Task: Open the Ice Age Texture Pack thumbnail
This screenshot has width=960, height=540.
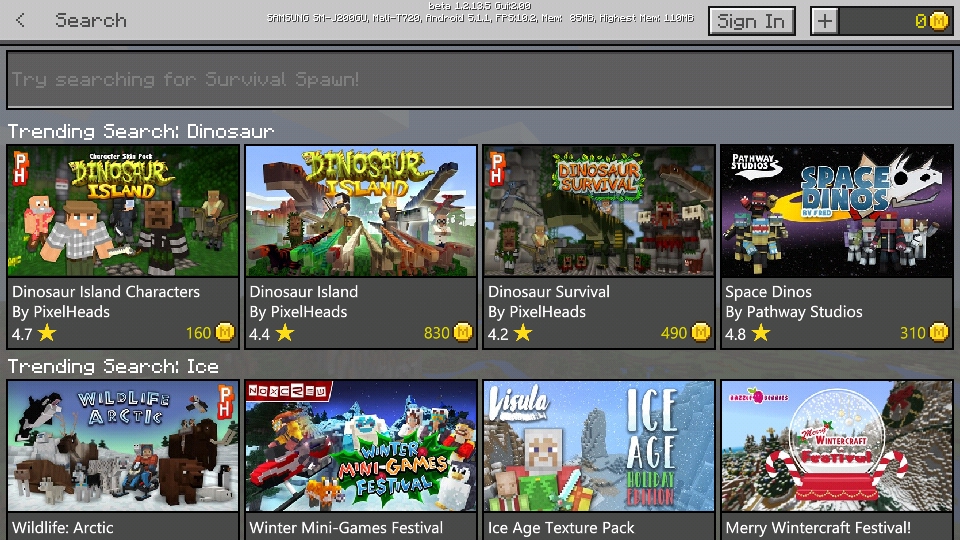Action: [x=599, y=446]
